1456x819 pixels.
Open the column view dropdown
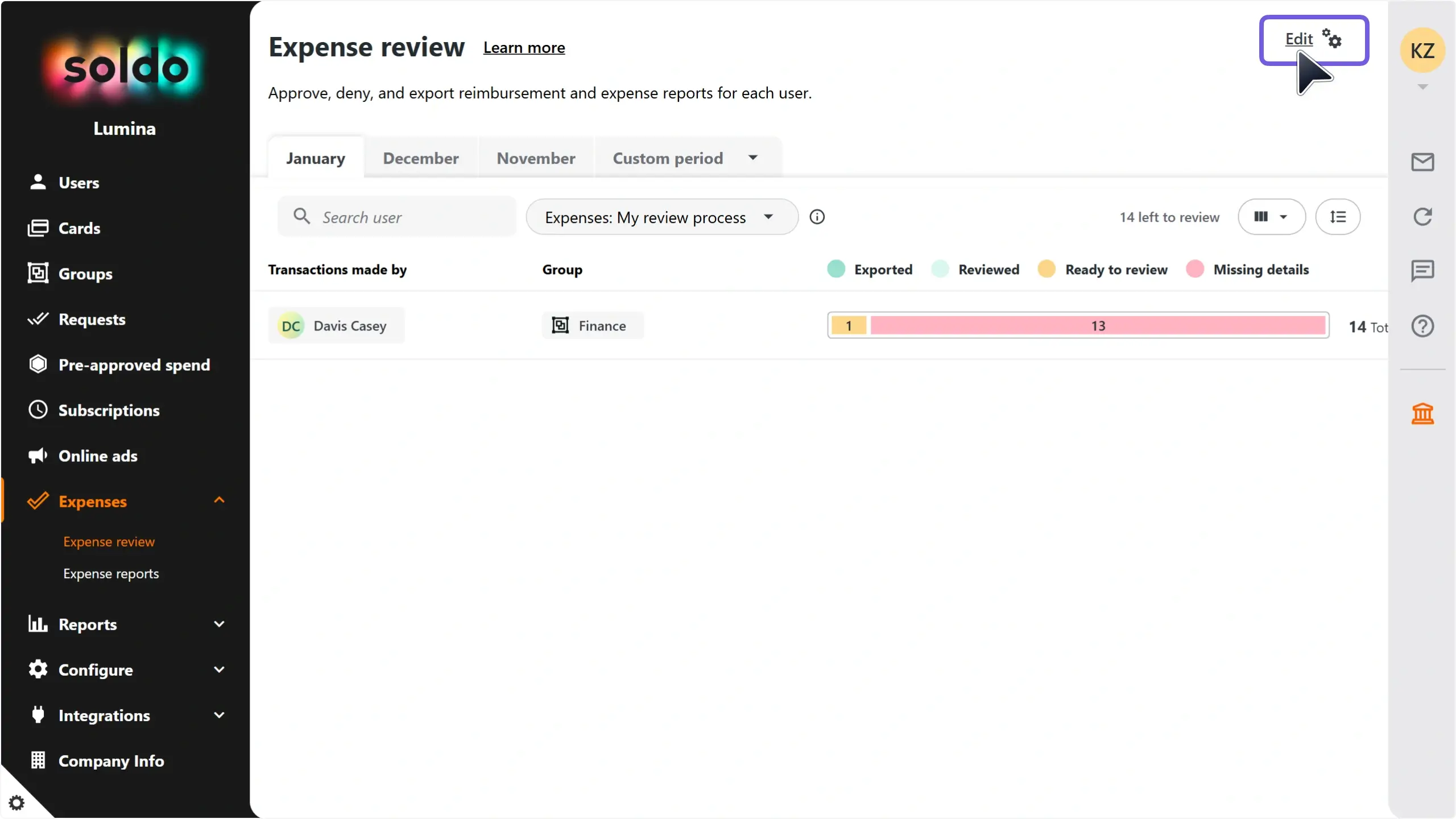pyautogui.click(x=1272, y=217)
